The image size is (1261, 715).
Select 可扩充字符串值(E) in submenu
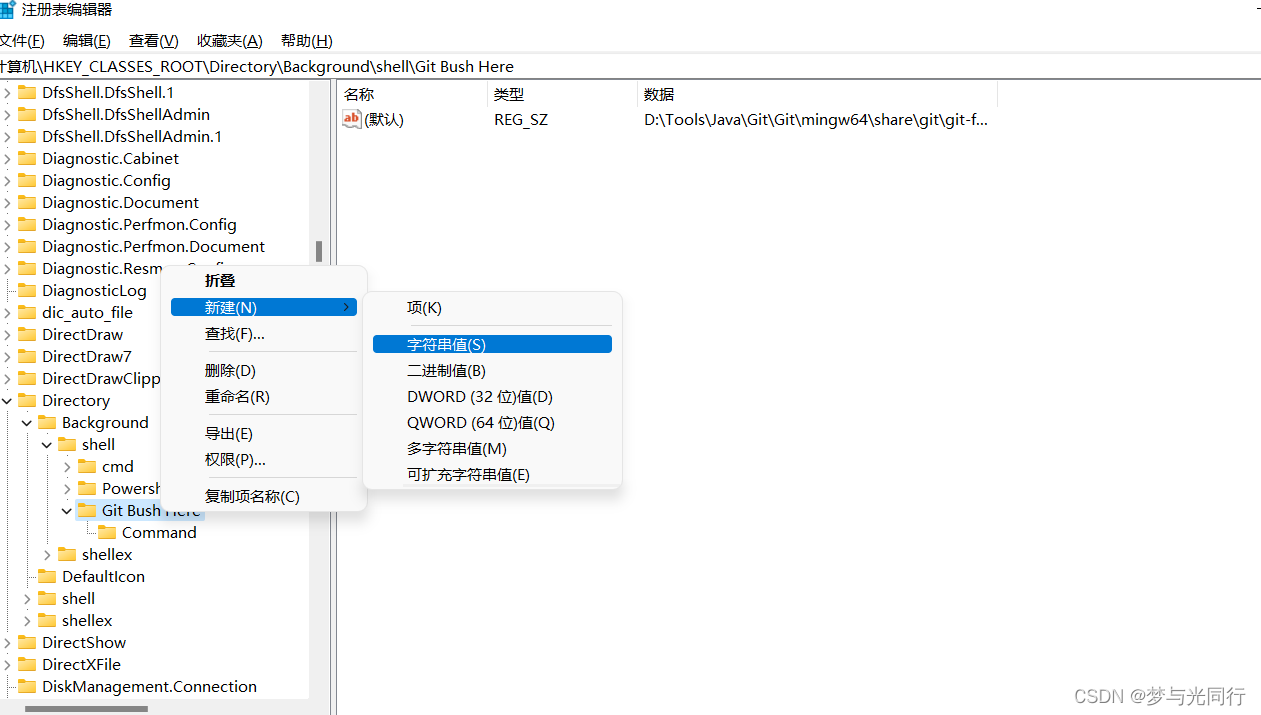pos(492,475)
